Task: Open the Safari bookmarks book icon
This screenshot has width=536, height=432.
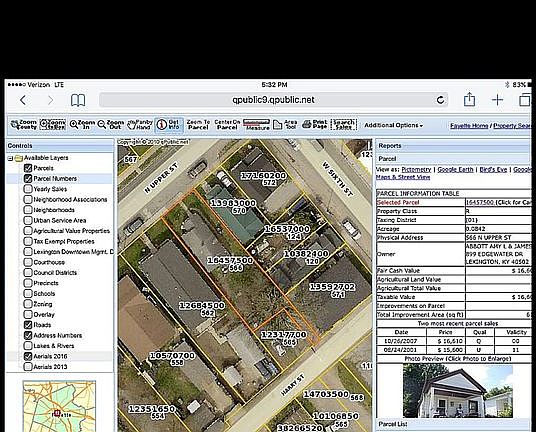Action: tap(78, 100)
